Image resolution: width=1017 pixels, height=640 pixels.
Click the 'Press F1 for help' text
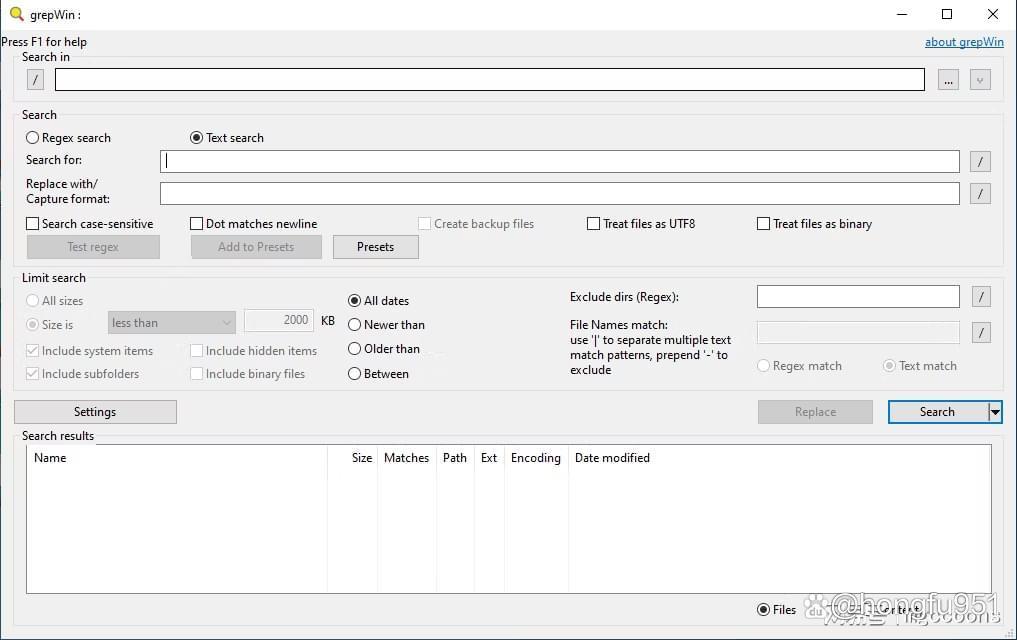pos(44,42)
